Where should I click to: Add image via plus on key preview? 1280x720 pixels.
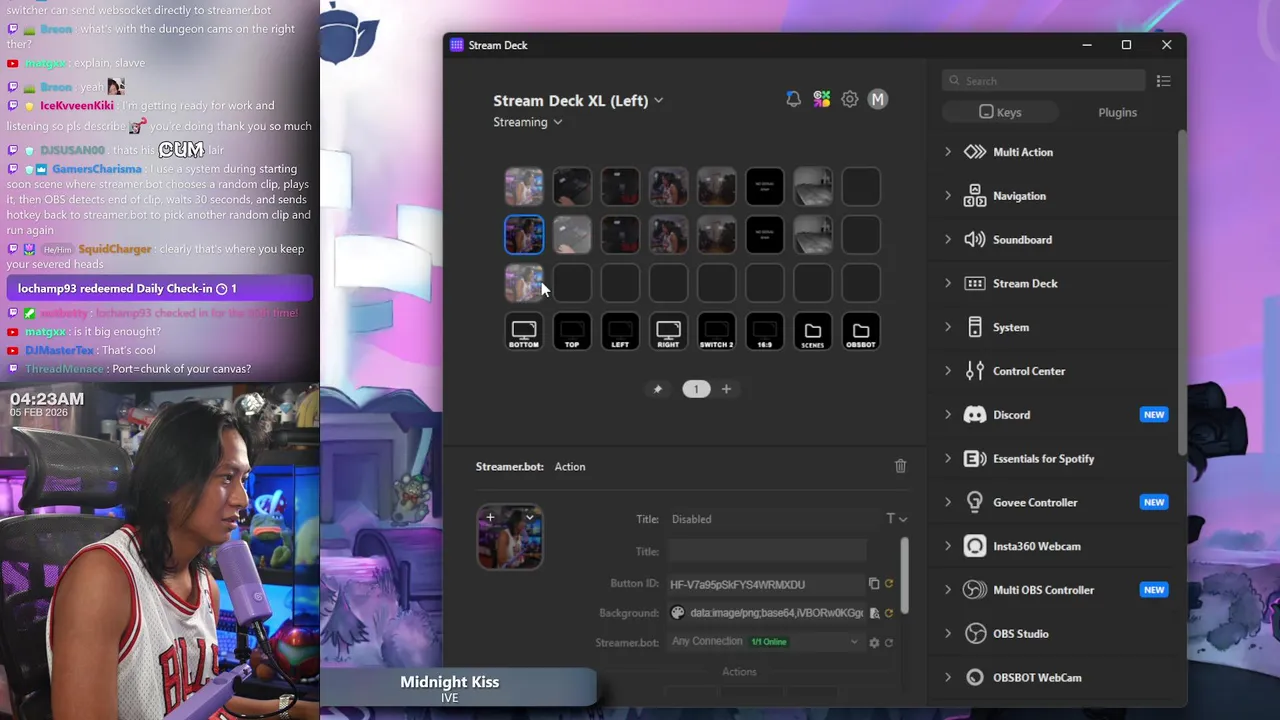tap(490, 517)
